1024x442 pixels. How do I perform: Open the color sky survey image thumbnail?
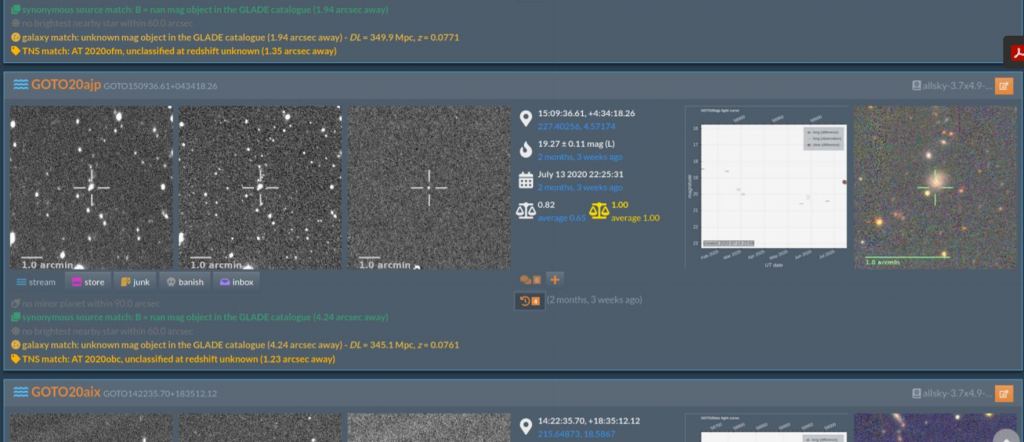coord(934,186)
